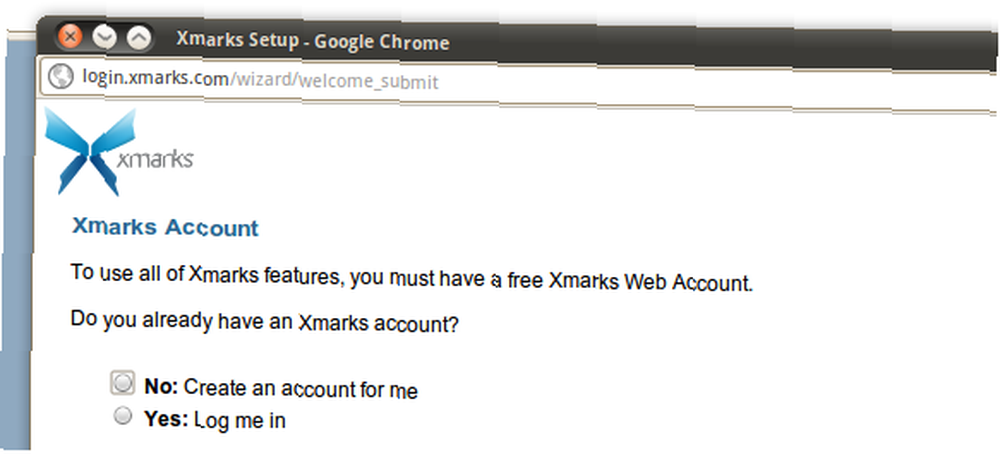The image size is (1000, 469).
Task: Click the bold 'Yes:' label
Action: [166, 419]
